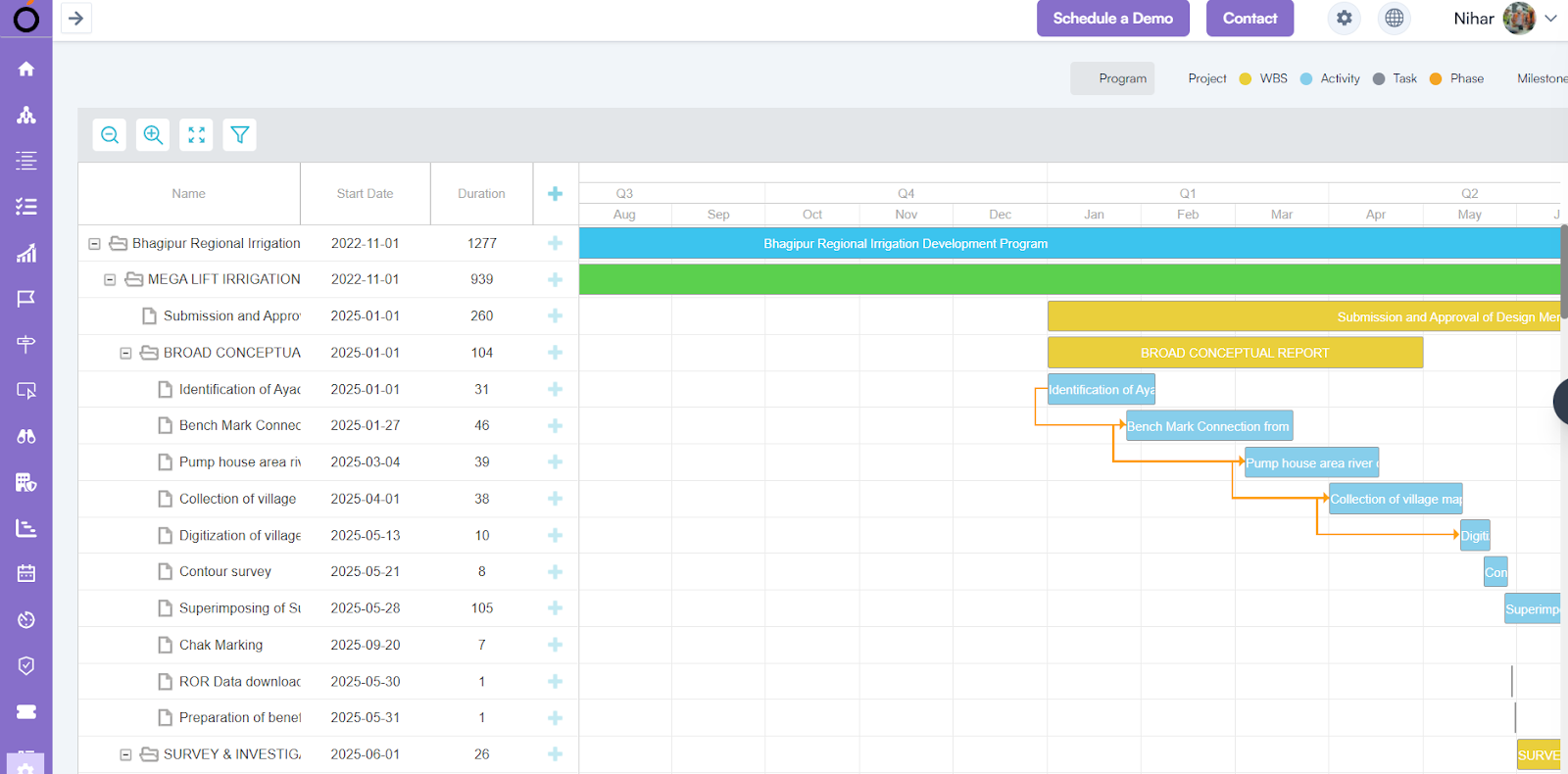The height and width of the screenshot is (774, 1568).
Task: Click the Pump house area river Gantt bar
Action: coord(1310,462)
